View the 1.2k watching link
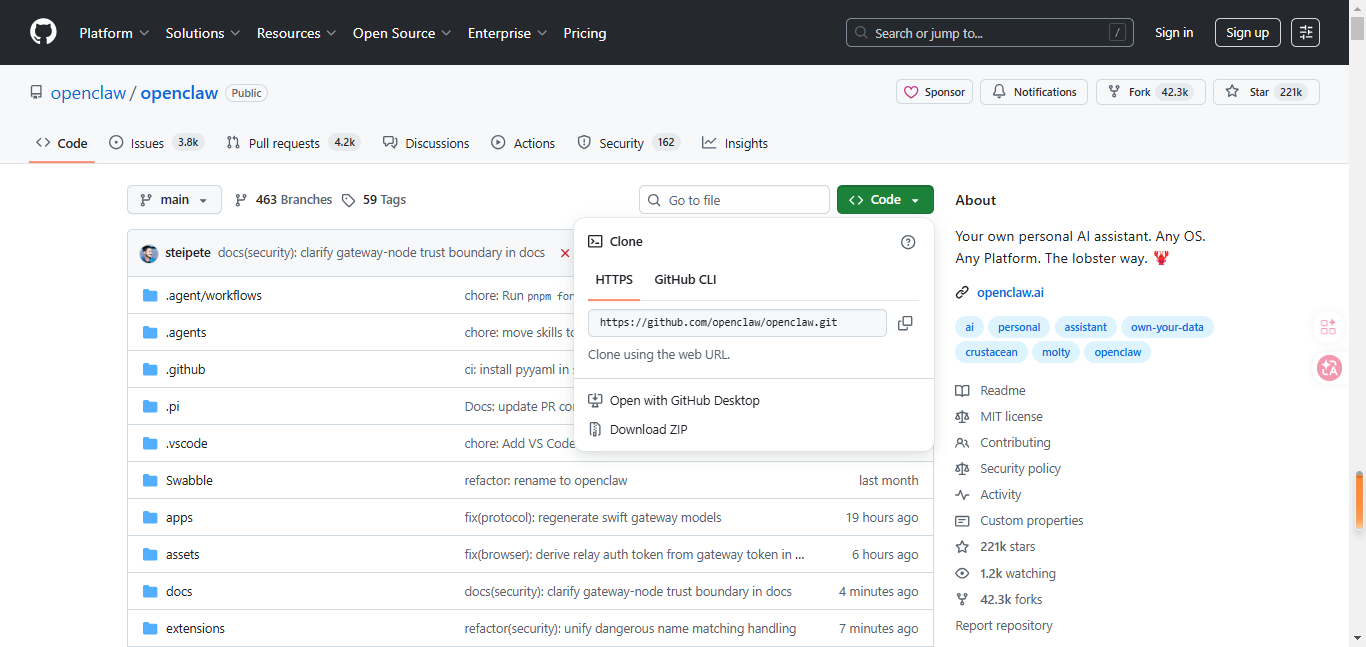Screen dimensions: 1366x647 [1005, 573]
